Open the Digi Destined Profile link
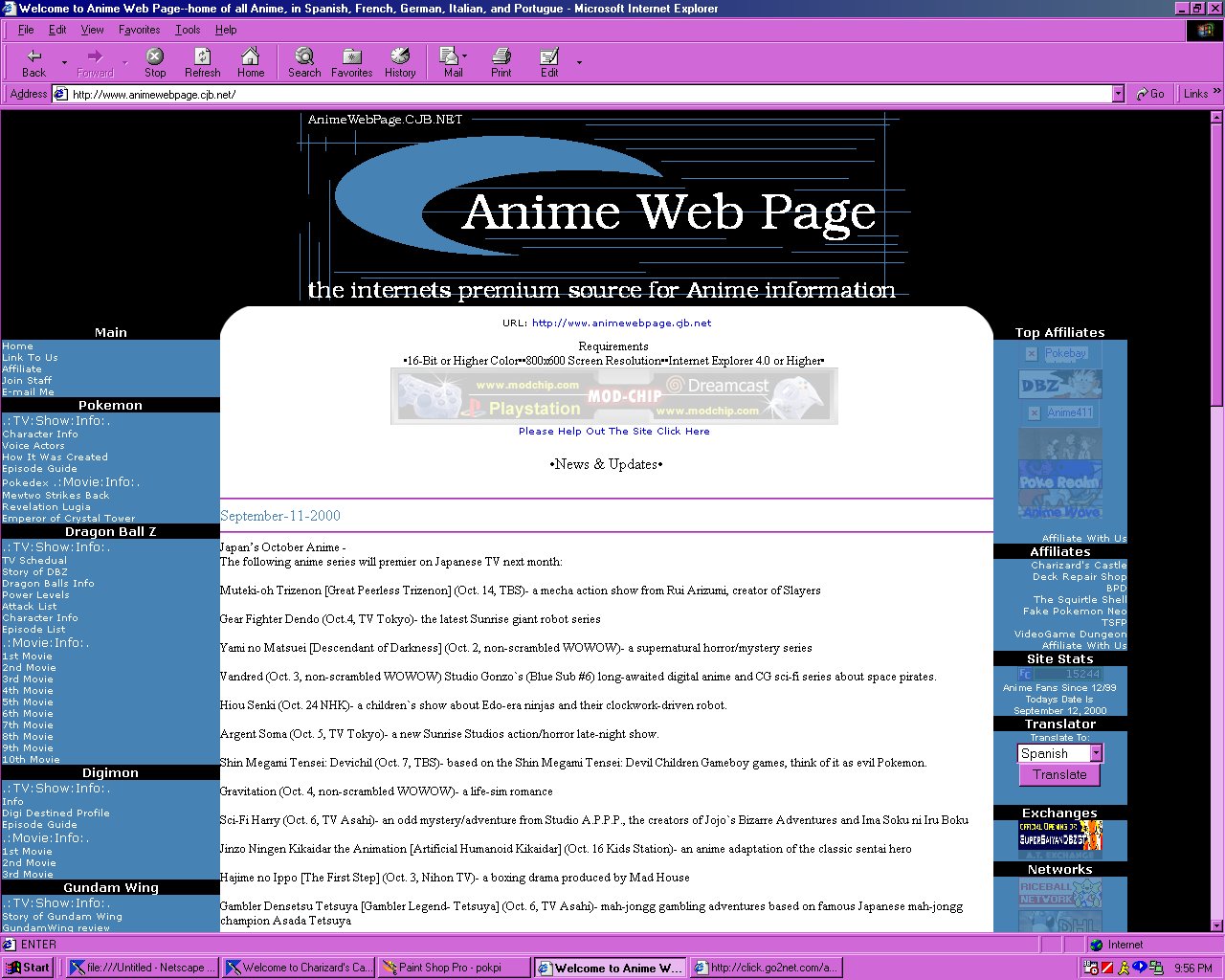Screen dimensions: 1225x980 (56, 813)
